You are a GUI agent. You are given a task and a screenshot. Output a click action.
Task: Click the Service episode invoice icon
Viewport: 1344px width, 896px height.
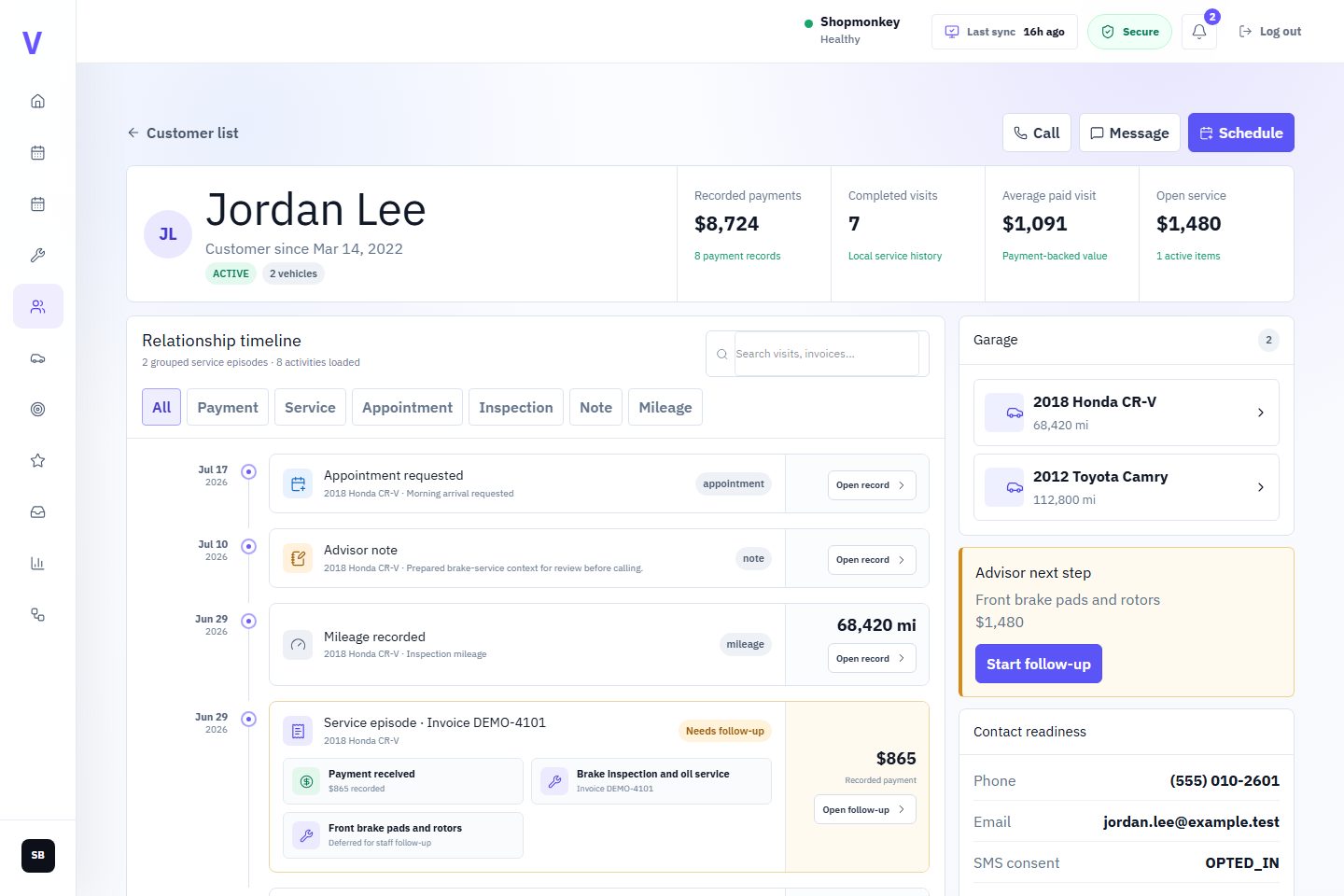click(298, 731)
